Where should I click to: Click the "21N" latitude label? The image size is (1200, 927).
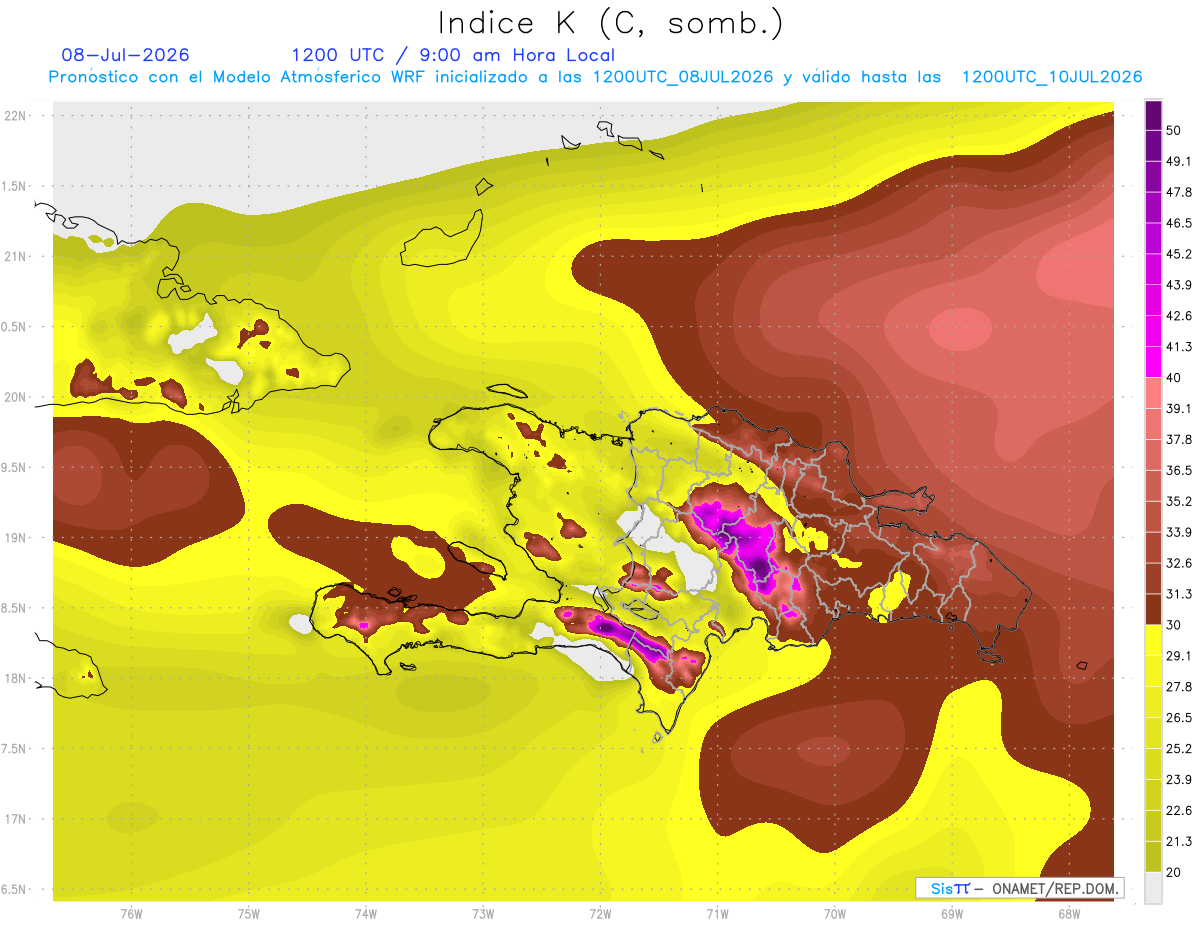[x=16, y=256]
